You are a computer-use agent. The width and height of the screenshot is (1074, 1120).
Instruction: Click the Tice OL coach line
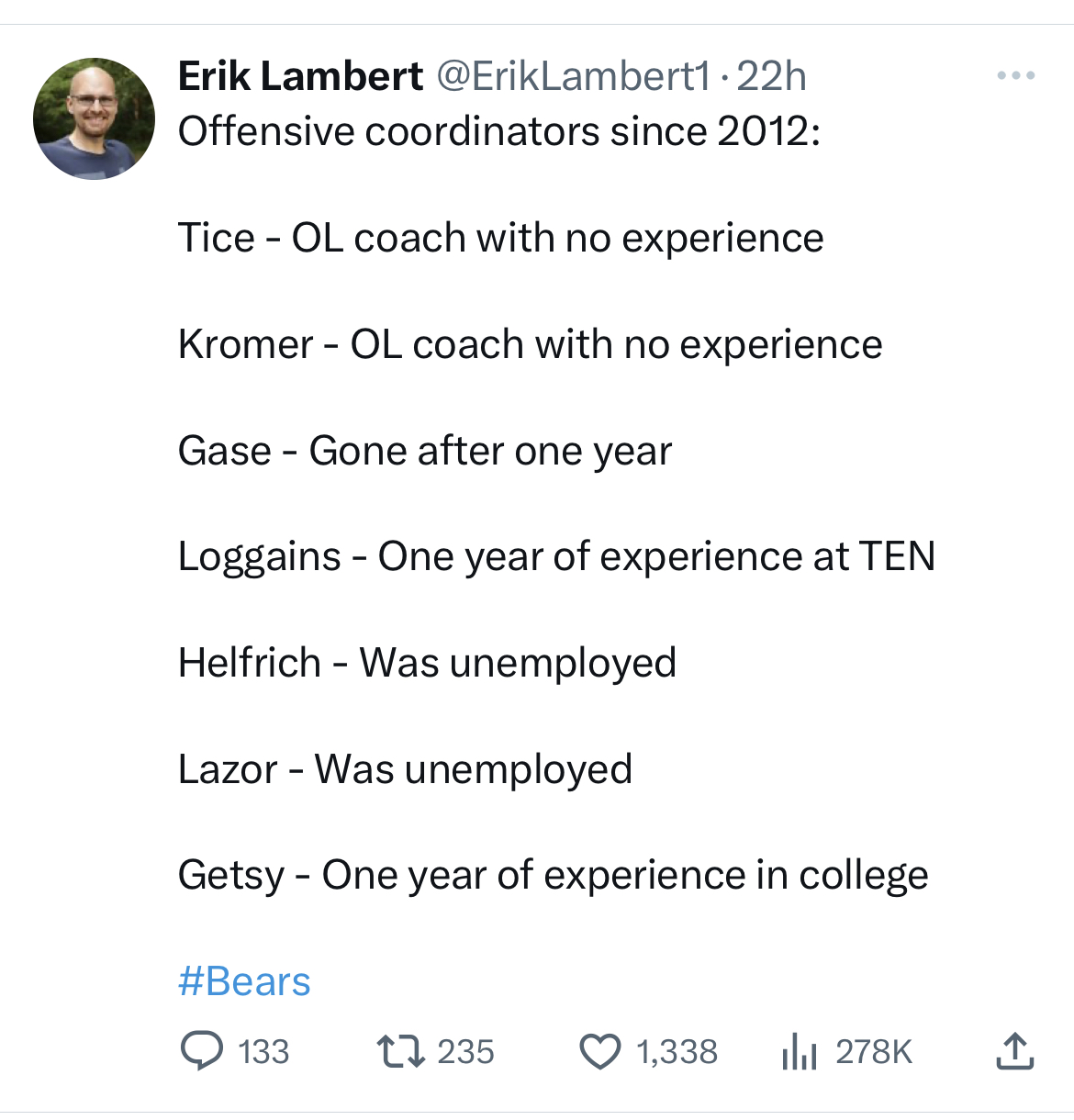point(500,238)
